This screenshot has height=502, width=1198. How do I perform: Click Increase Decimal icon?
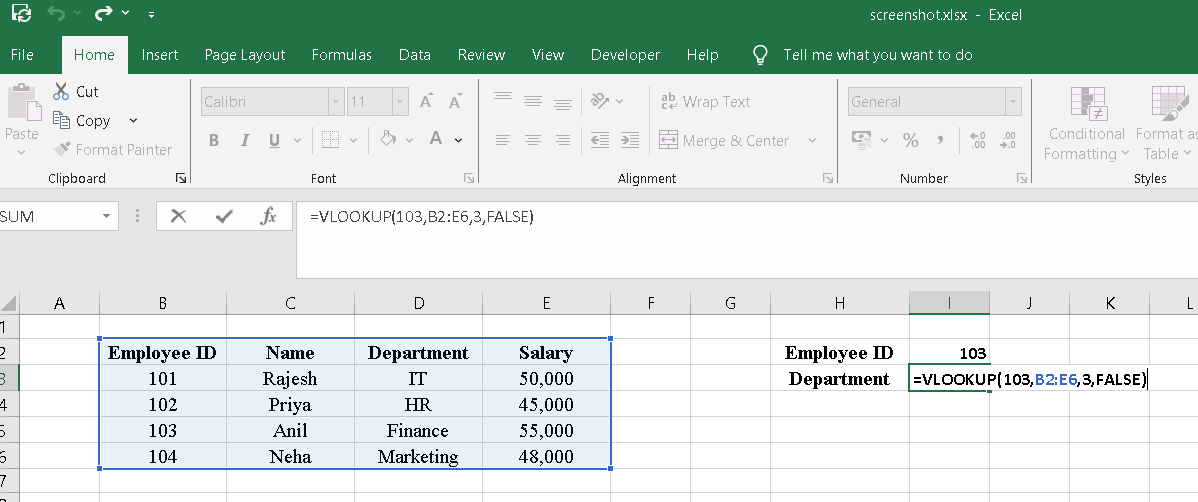pyautogui.click(x=977, y=141)
